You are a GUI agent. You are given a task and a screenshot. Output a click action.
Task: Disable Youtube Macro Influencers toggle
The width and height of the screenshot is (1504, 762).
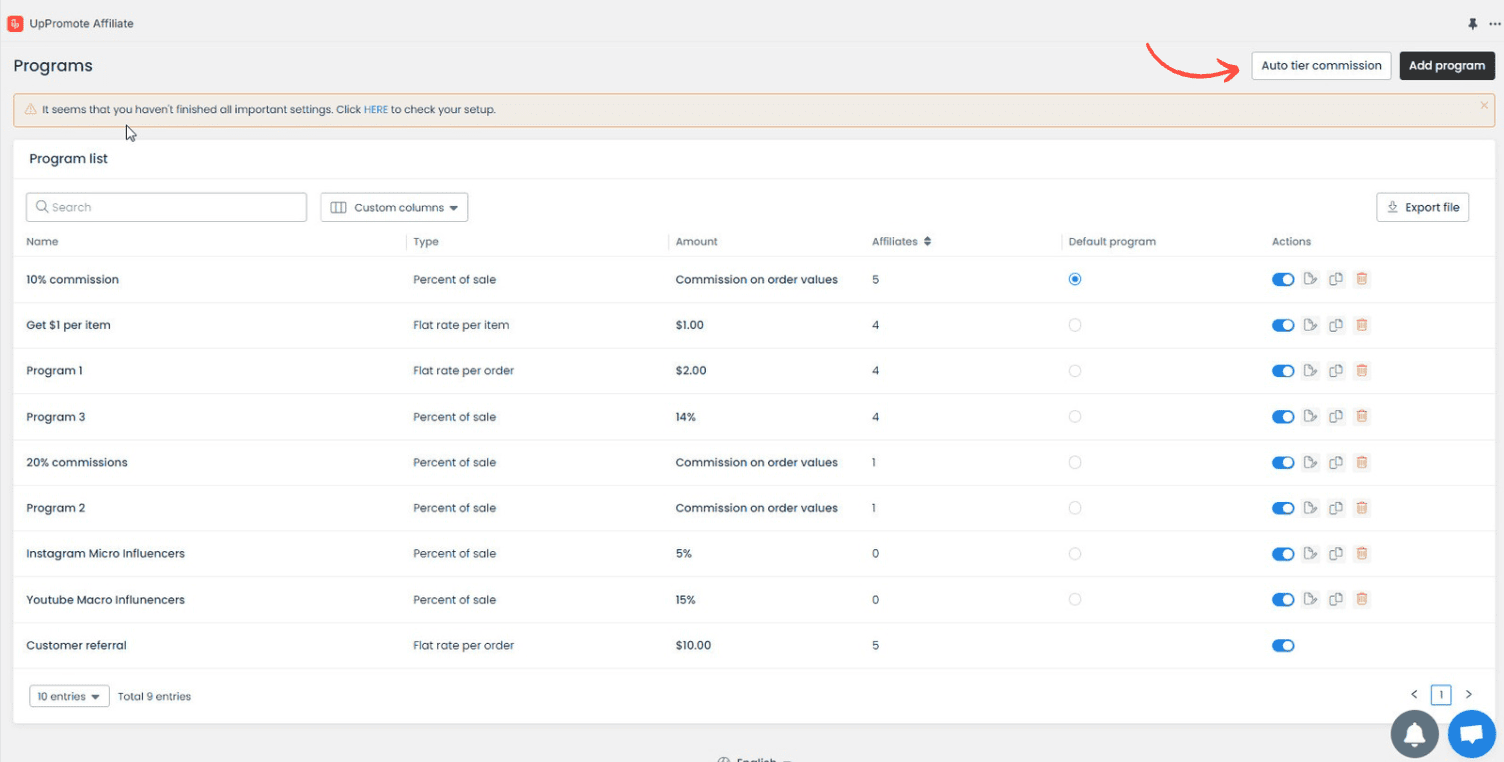(1283, 599)
